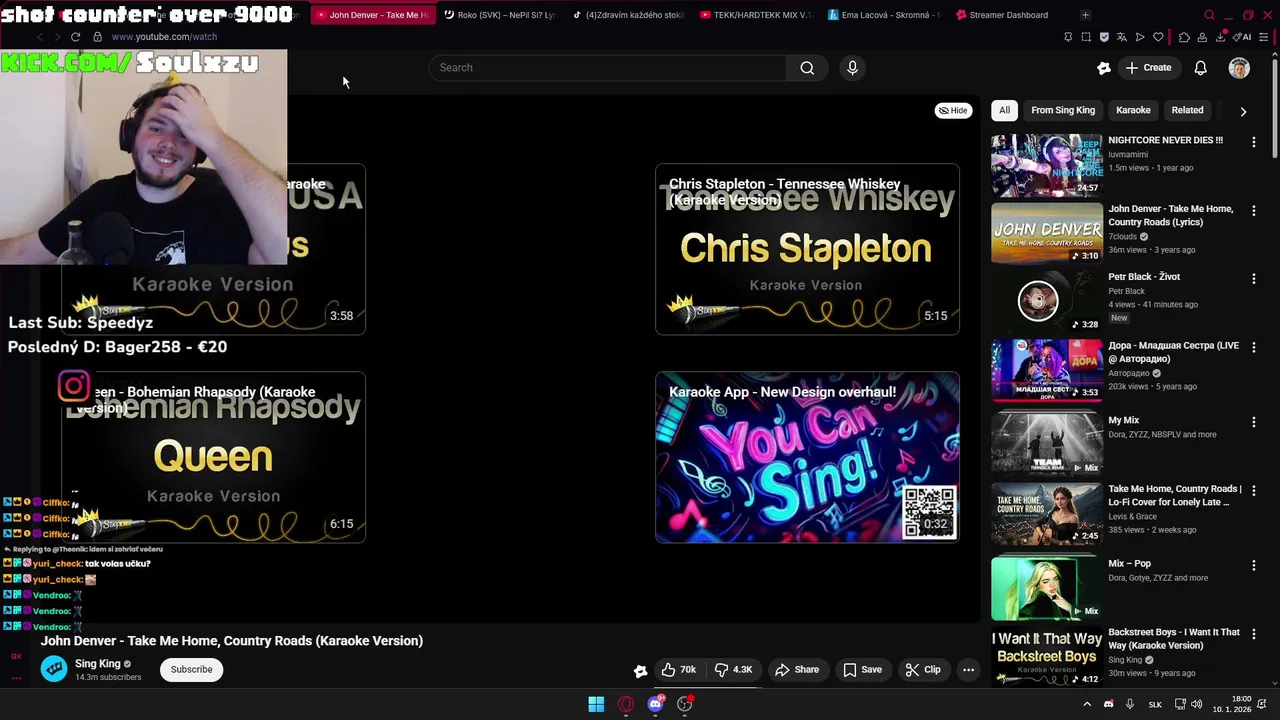Image resolution: width=1280 pixels, height=720 pixels.
Task: Click the Create button
Action: pos(1147,68)
